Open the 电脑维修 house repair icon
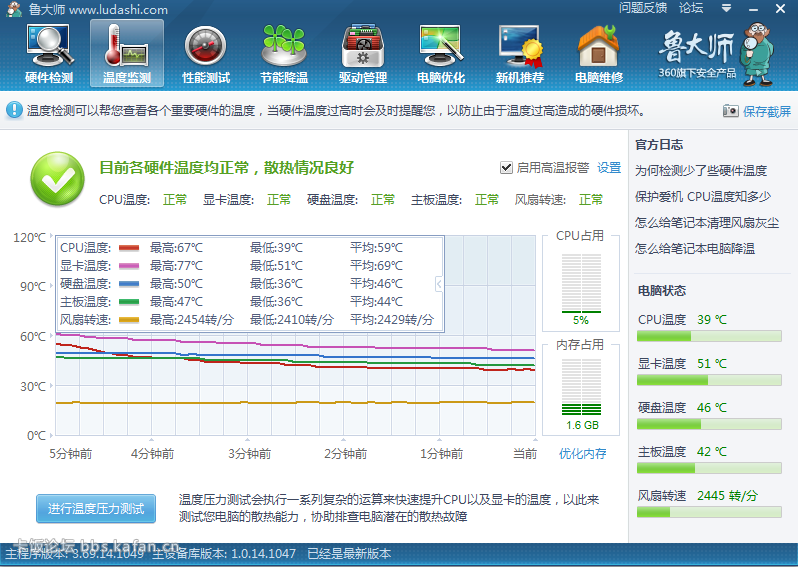This screenshot has width=798, height=567. click(x=598, y=54)
